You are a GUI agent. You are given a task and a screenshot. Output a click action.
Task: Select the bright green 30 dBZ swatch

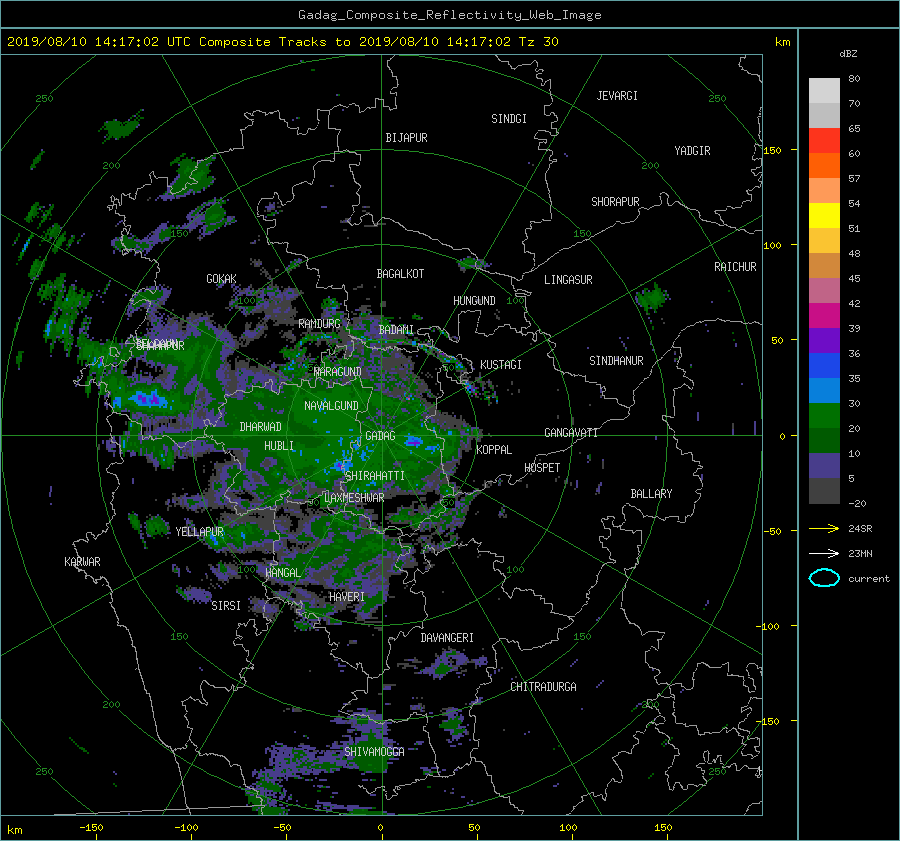pyautogui.click(x=824, y=415)
